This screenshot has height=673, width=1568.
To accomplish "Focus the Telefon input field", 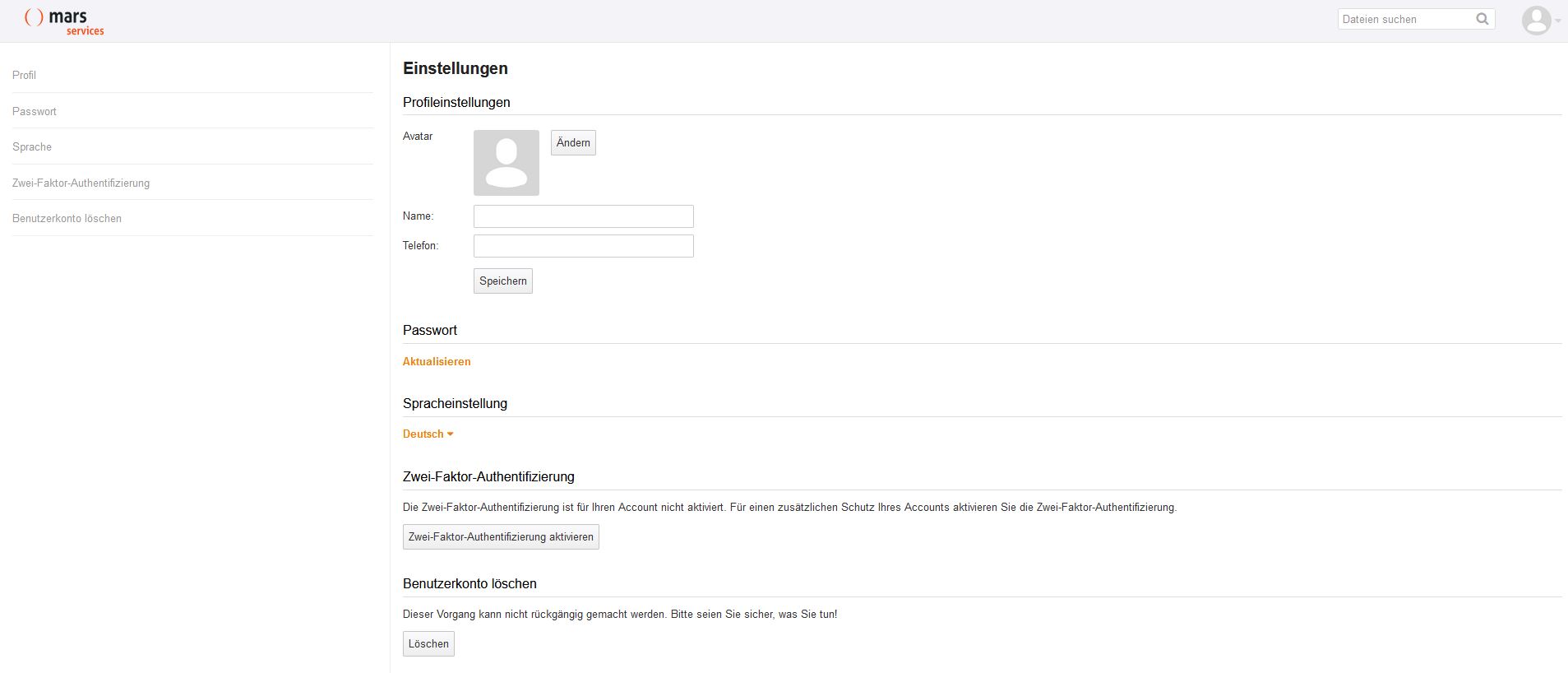I will pos(583,246).
